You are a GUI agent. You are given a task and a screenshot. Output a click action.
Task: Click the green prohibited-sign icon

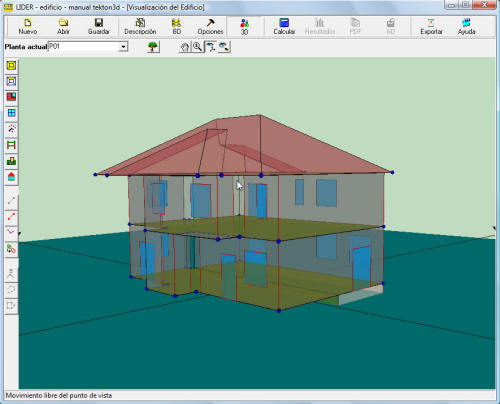point(11,248)
